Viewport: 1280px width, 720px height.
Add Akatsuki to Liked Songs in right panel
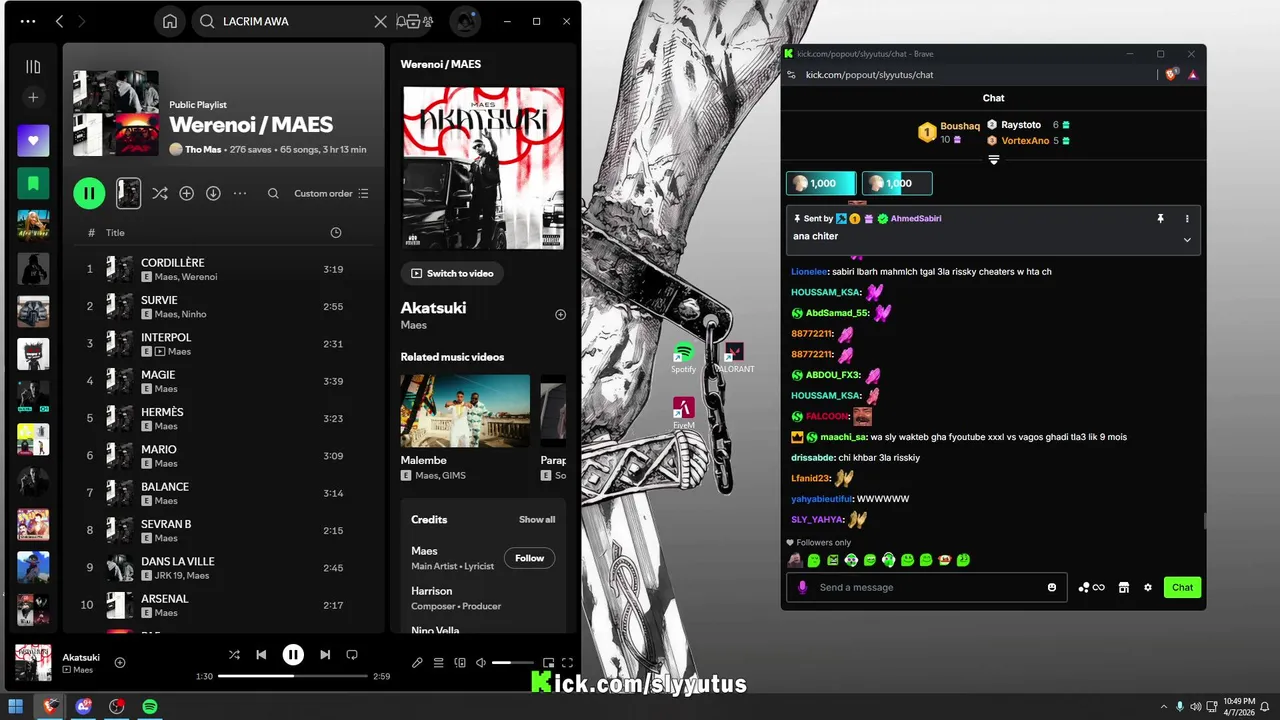560,314
